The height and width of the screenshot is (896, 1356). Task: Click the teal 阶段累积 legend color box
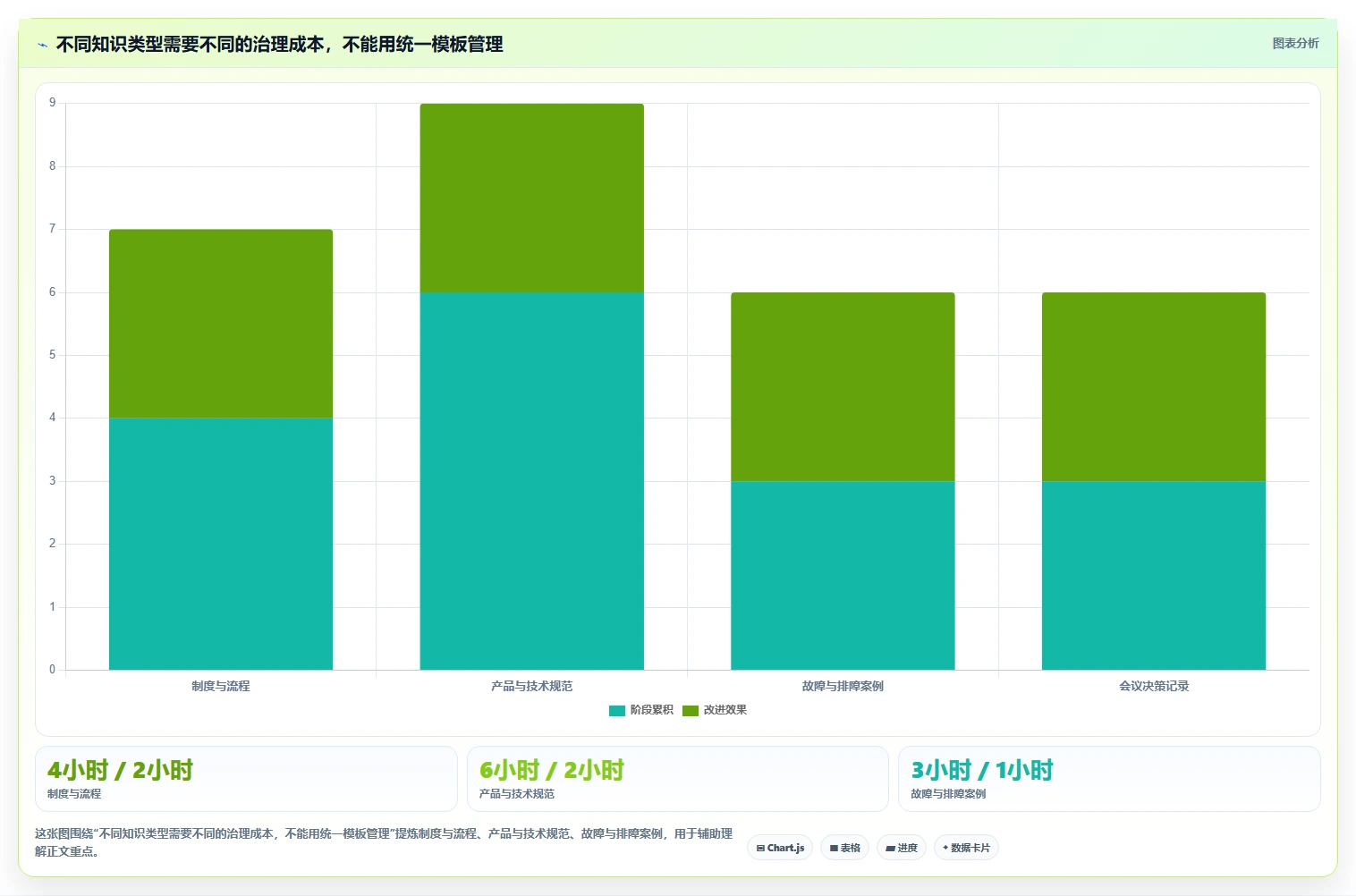[617, 710]
